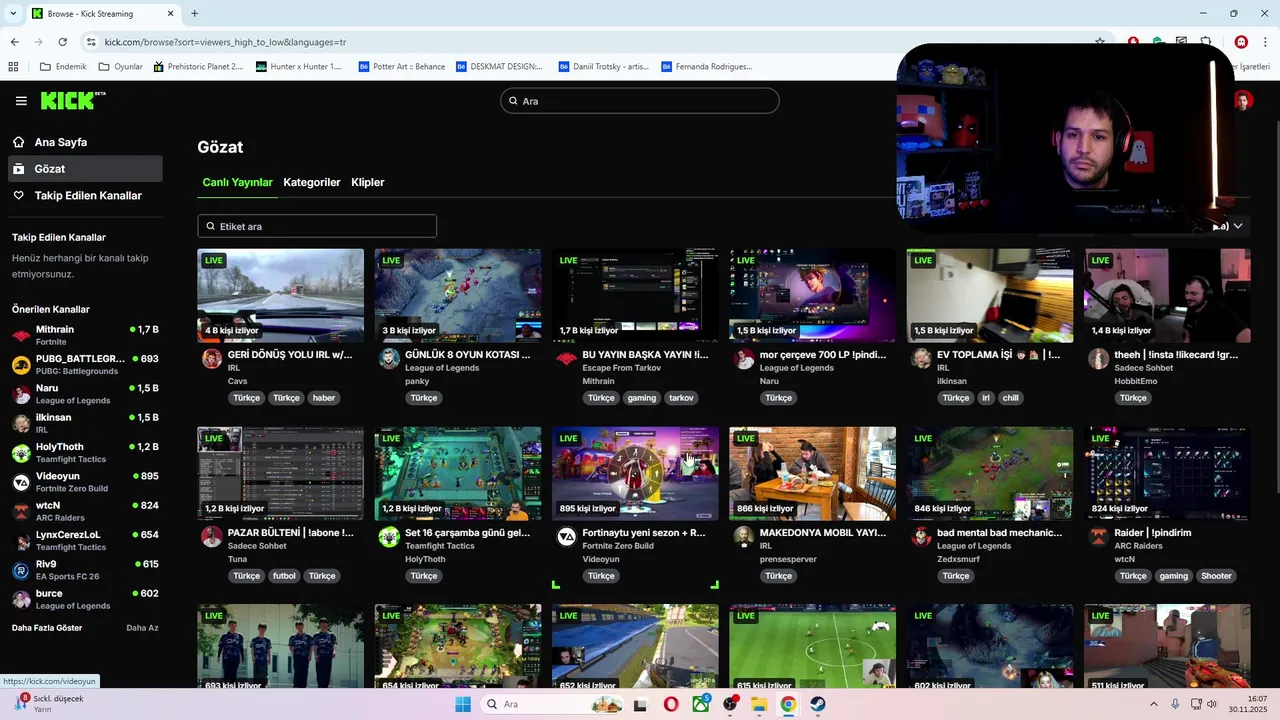Click the panky channel avatar

click(x=389, y=359)
